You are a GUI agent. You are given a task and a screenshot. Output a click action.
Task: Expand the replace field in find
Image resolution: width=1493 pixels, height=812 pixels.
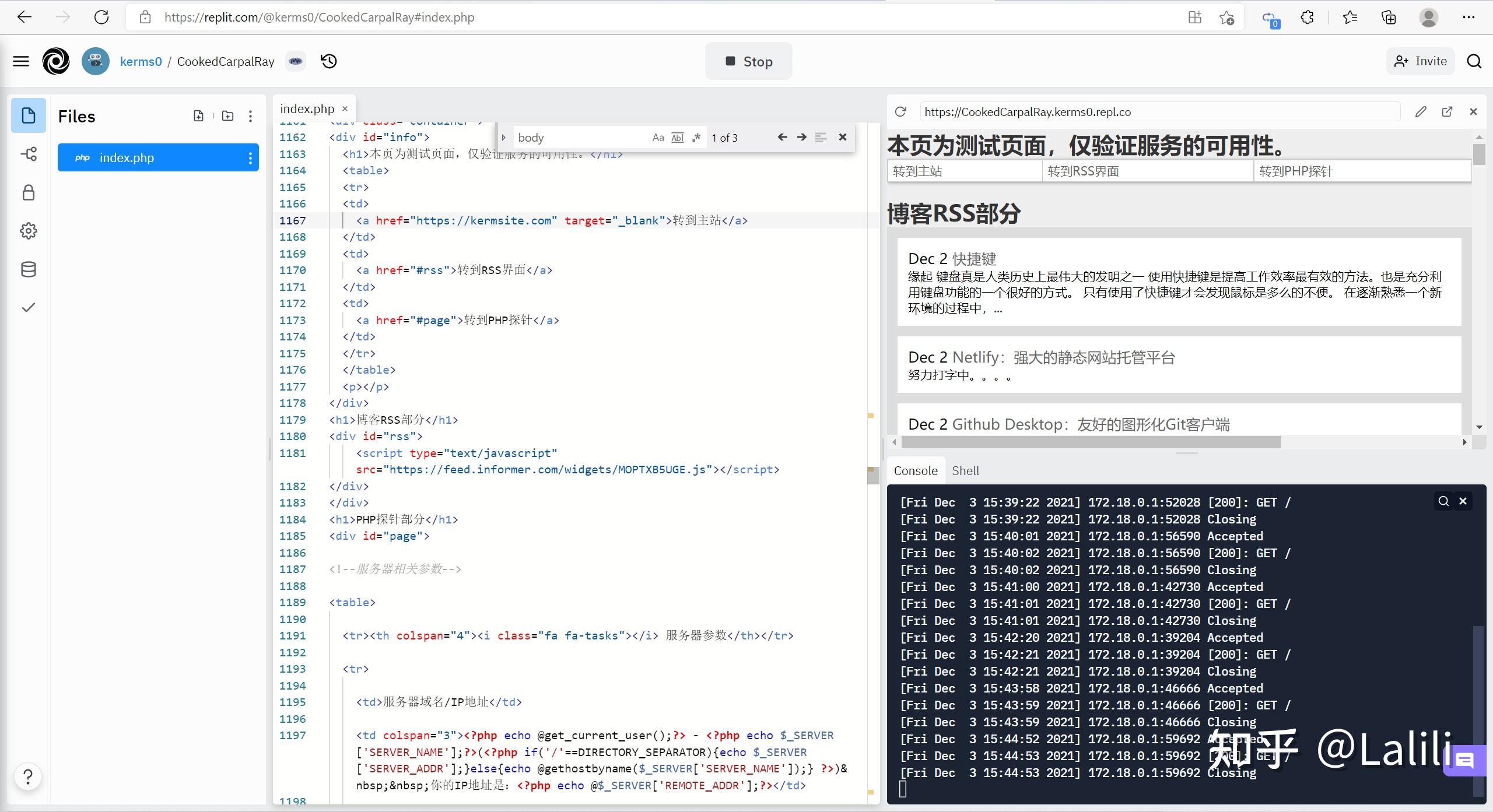tap(504, 138)
